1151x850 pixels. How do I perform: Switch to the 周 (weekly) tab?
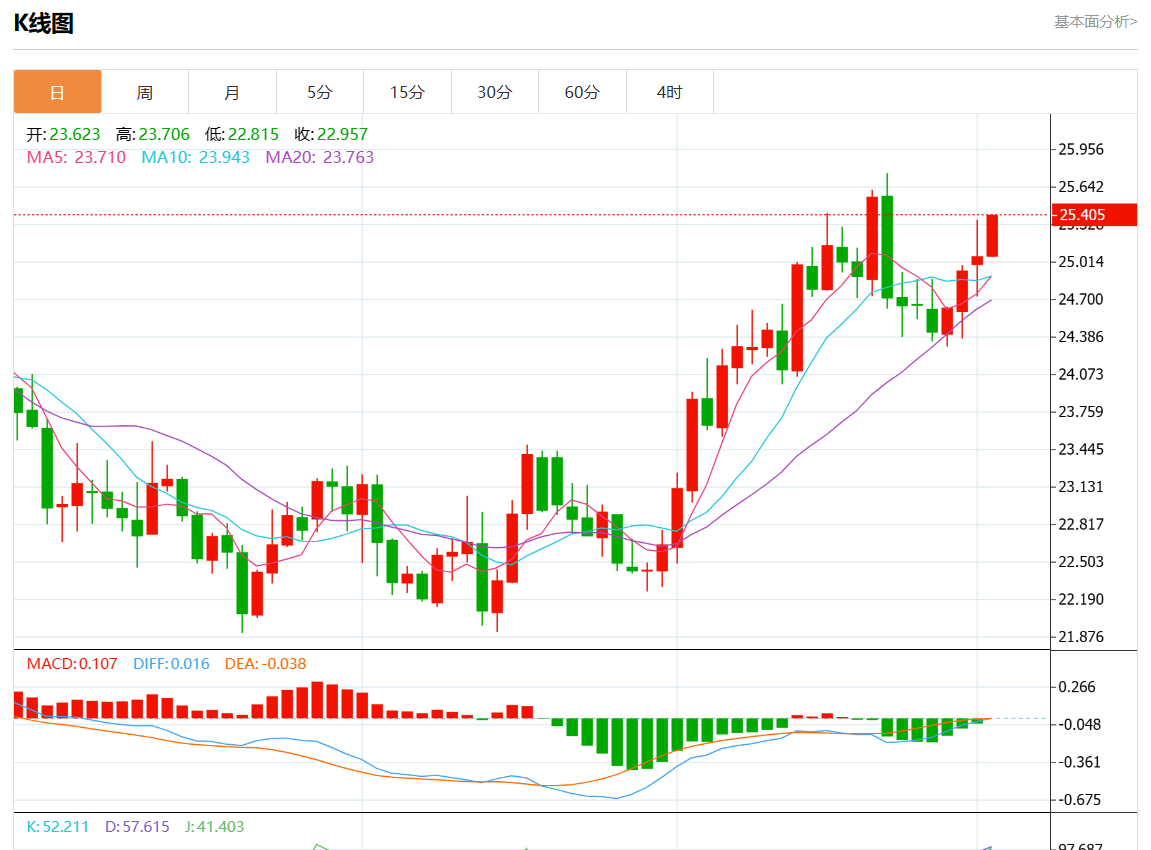coord(145,92)
